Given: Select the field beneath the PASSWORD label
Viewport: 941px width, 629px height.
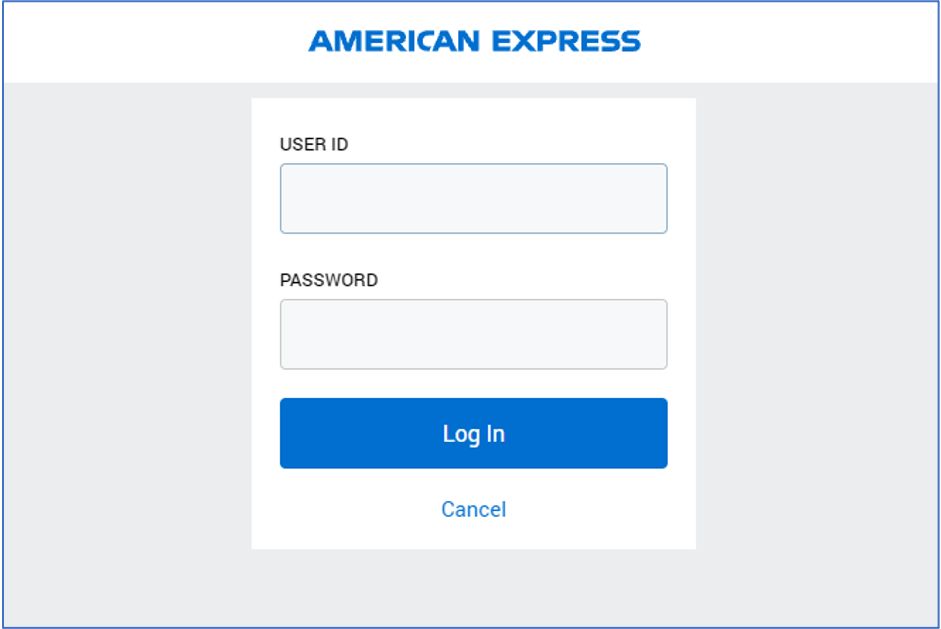Looking at the screenshot, I should (473, 334).
